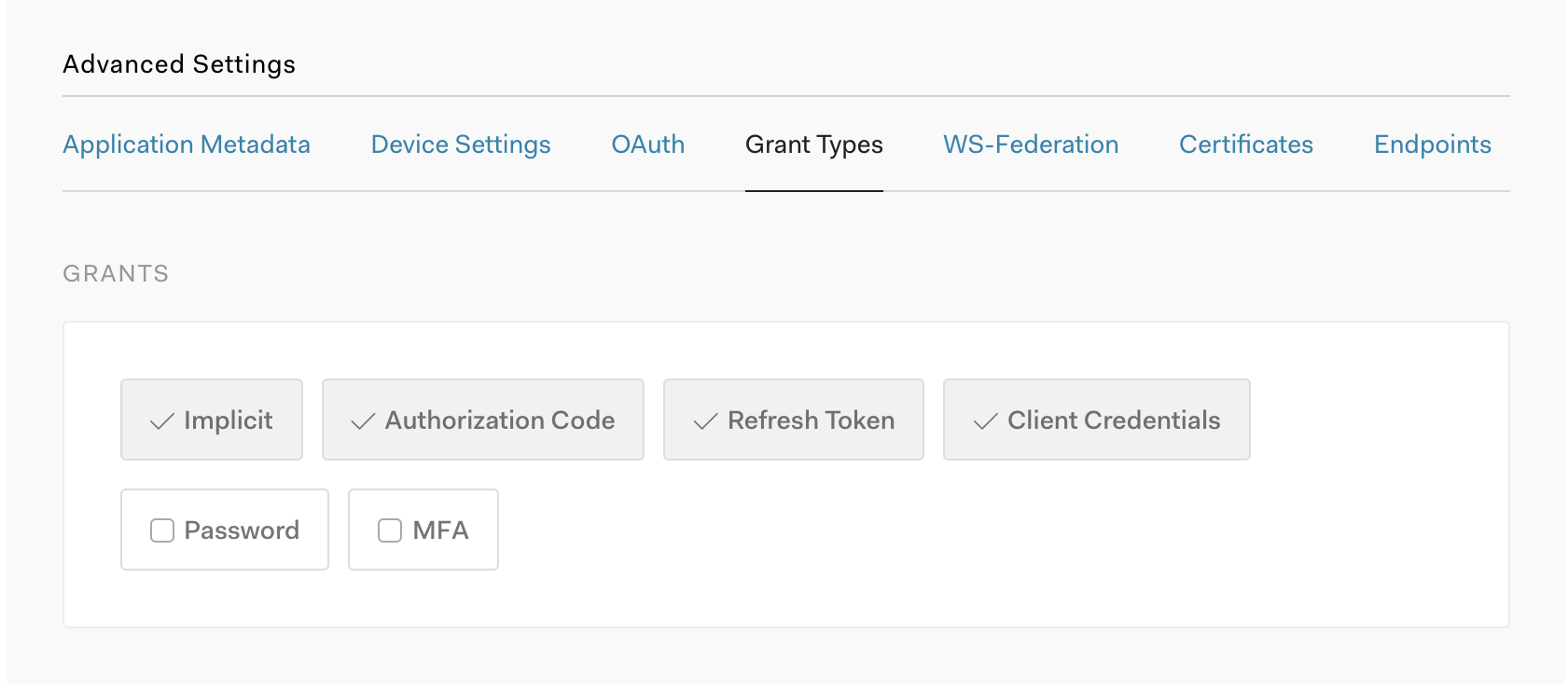
Task: Open the WS-Federation tab
Action: pos(1030,144)
